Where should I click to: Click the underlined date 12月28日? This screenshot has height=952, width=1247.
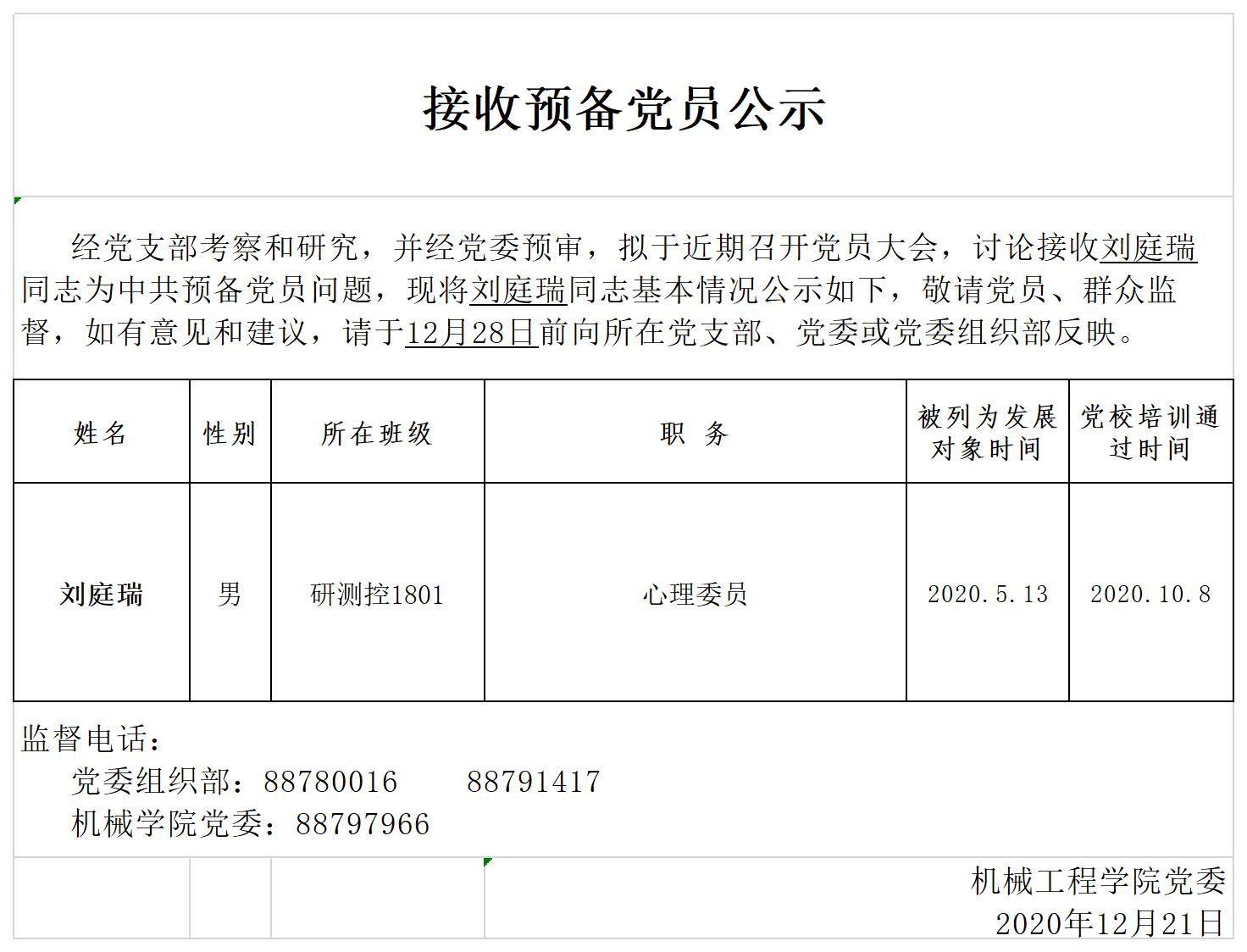(x=471, y=333)
